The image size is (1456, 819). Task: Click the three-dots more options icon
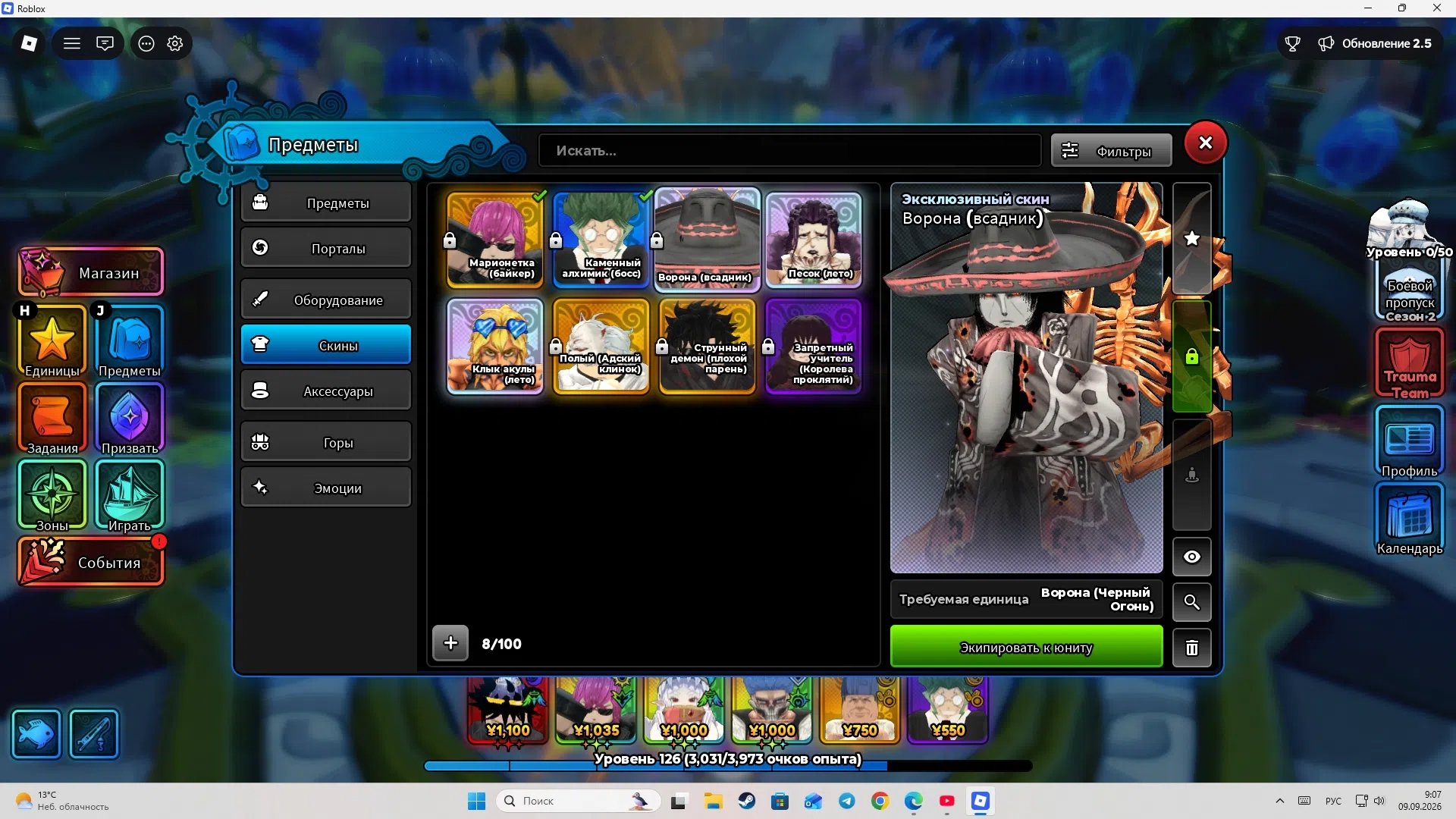tap(146, 43)
